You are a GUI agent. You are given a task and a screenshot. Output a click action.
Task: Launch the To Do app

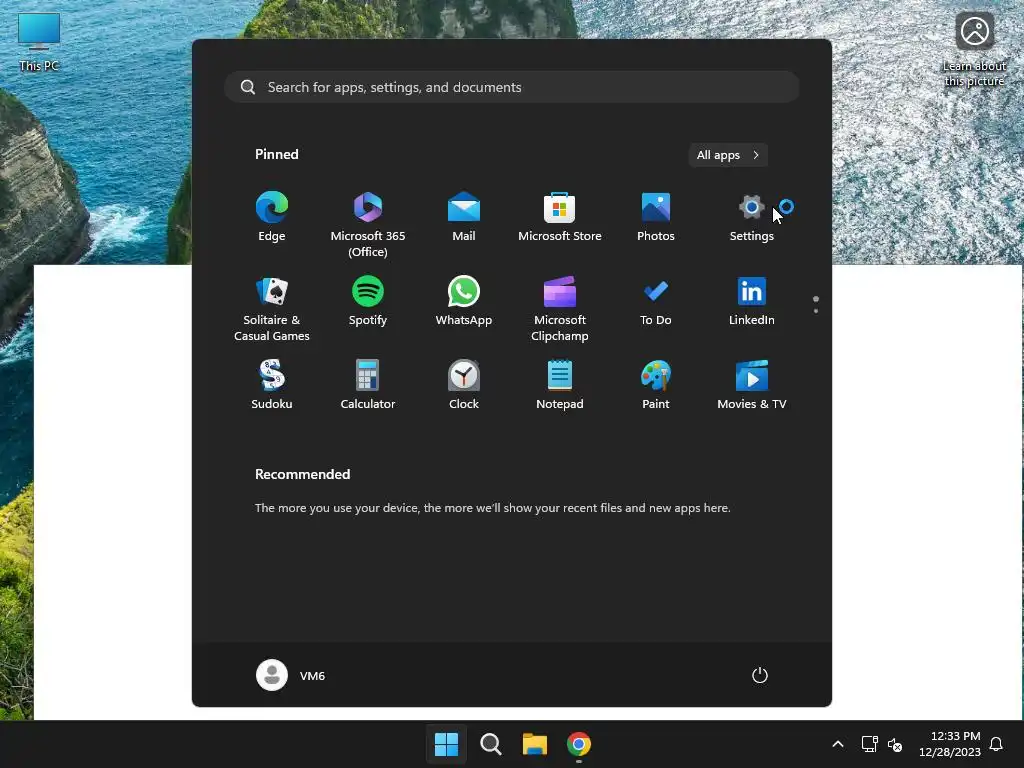tap(656, 302)
